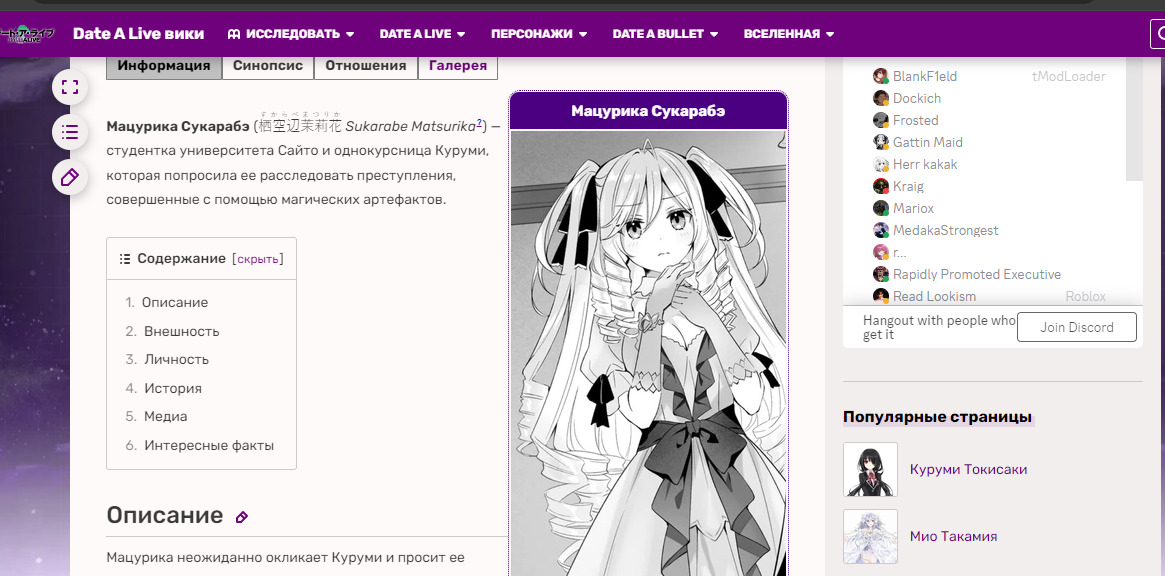Screen dimensions: 1165x576
Task: Click the Discord member list scrollbar
Action: click(x=1134, y=120)
